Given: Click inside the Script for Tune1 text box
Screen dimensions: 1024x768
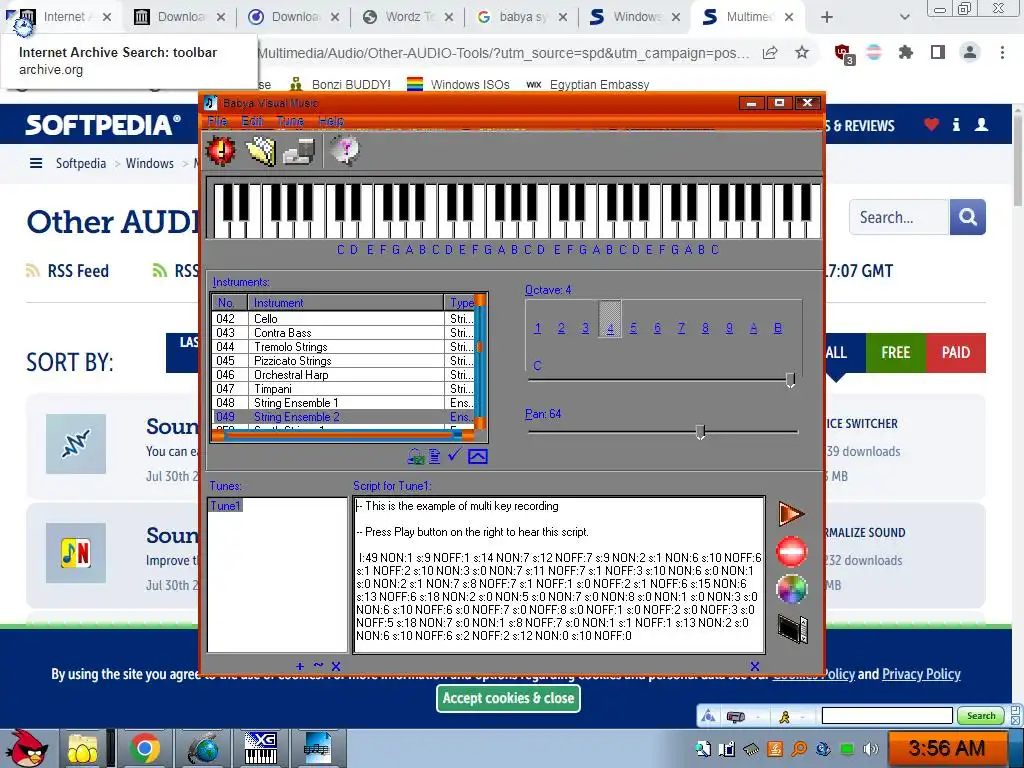Looking at the screenshot, I should point(558,575).
